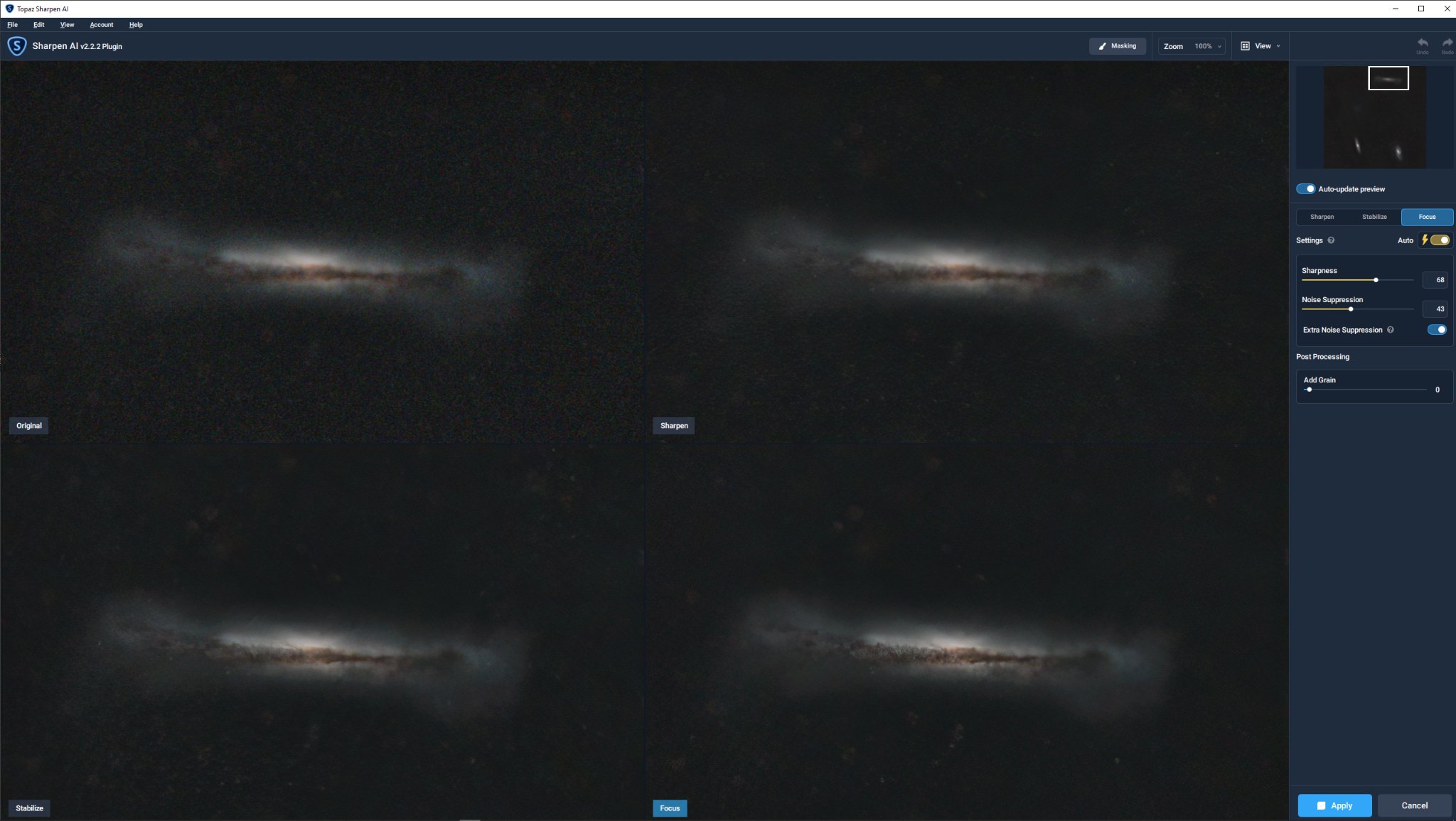This screenshot has height=821, width=1456.
Task: Click the Noise Suppression value field
Action: point(1435,309)
